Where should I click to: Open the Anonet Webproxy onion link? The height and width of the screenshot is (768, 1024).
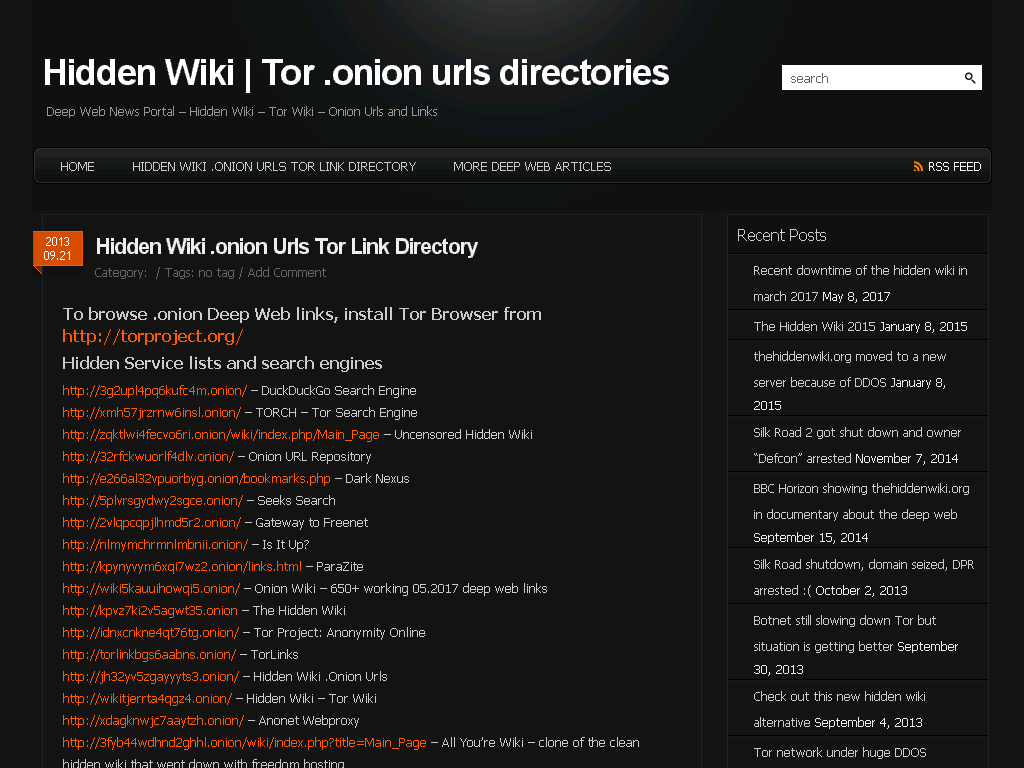153,720
